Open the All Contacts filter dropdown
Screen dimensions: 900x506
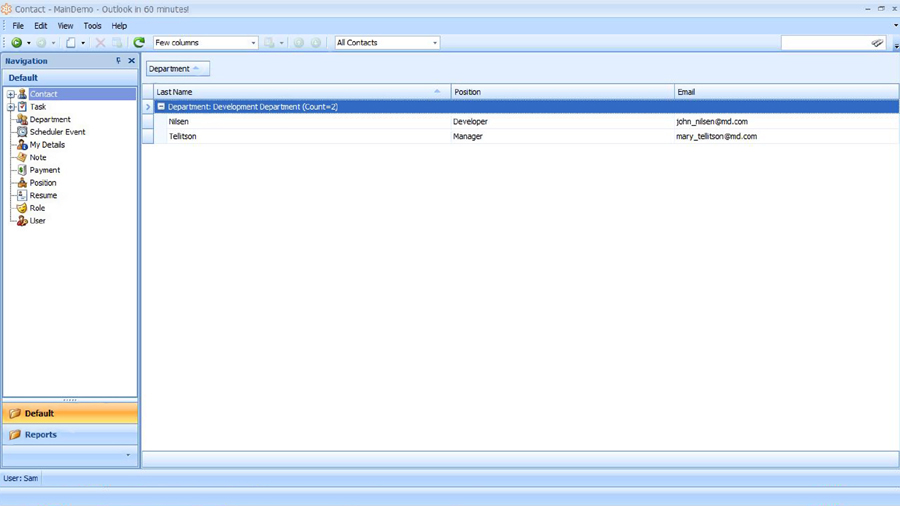(435, 43)
